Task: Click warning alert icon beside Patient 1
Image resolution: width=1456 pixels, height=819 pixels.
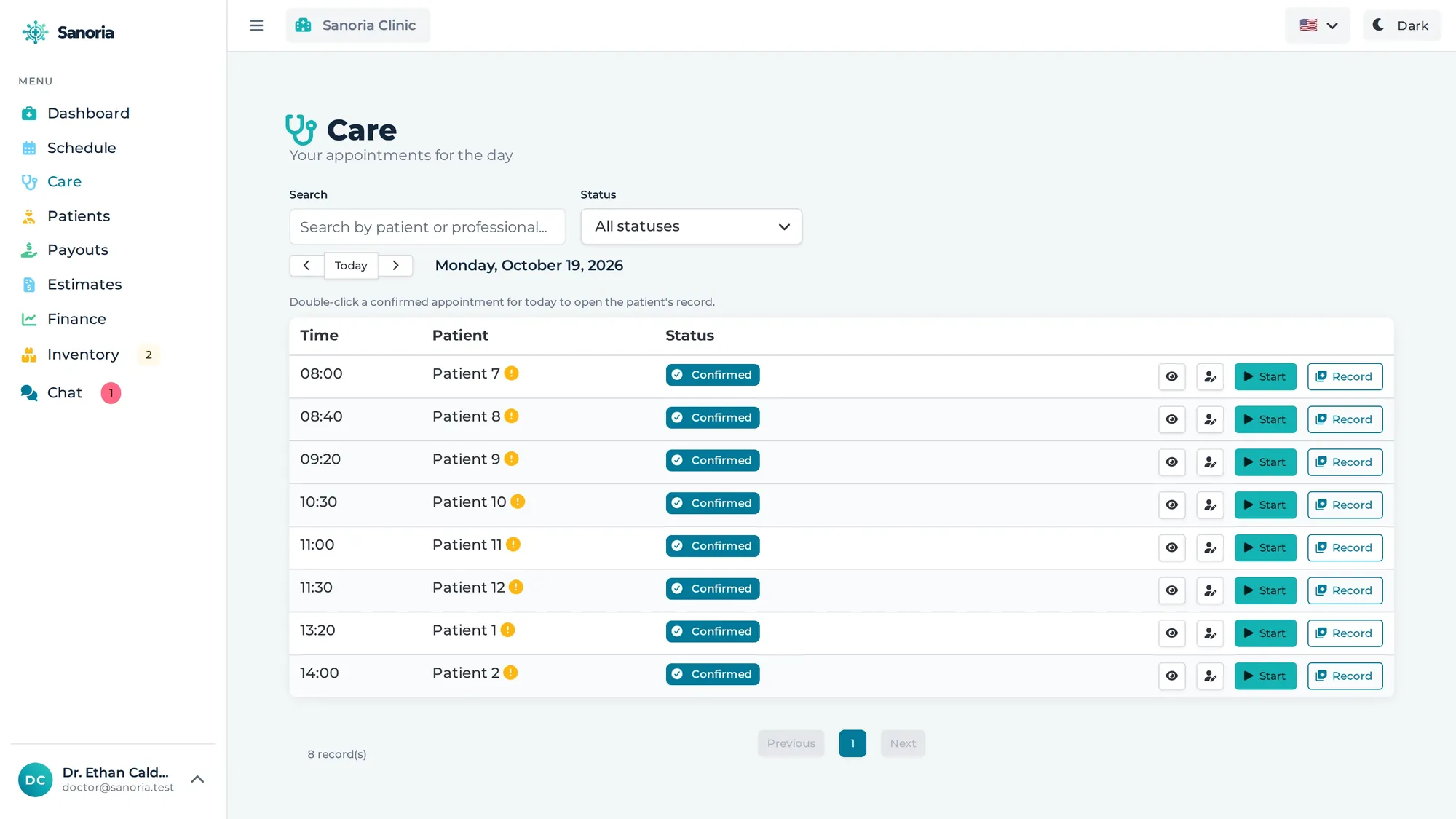Action: coord(508,630)
